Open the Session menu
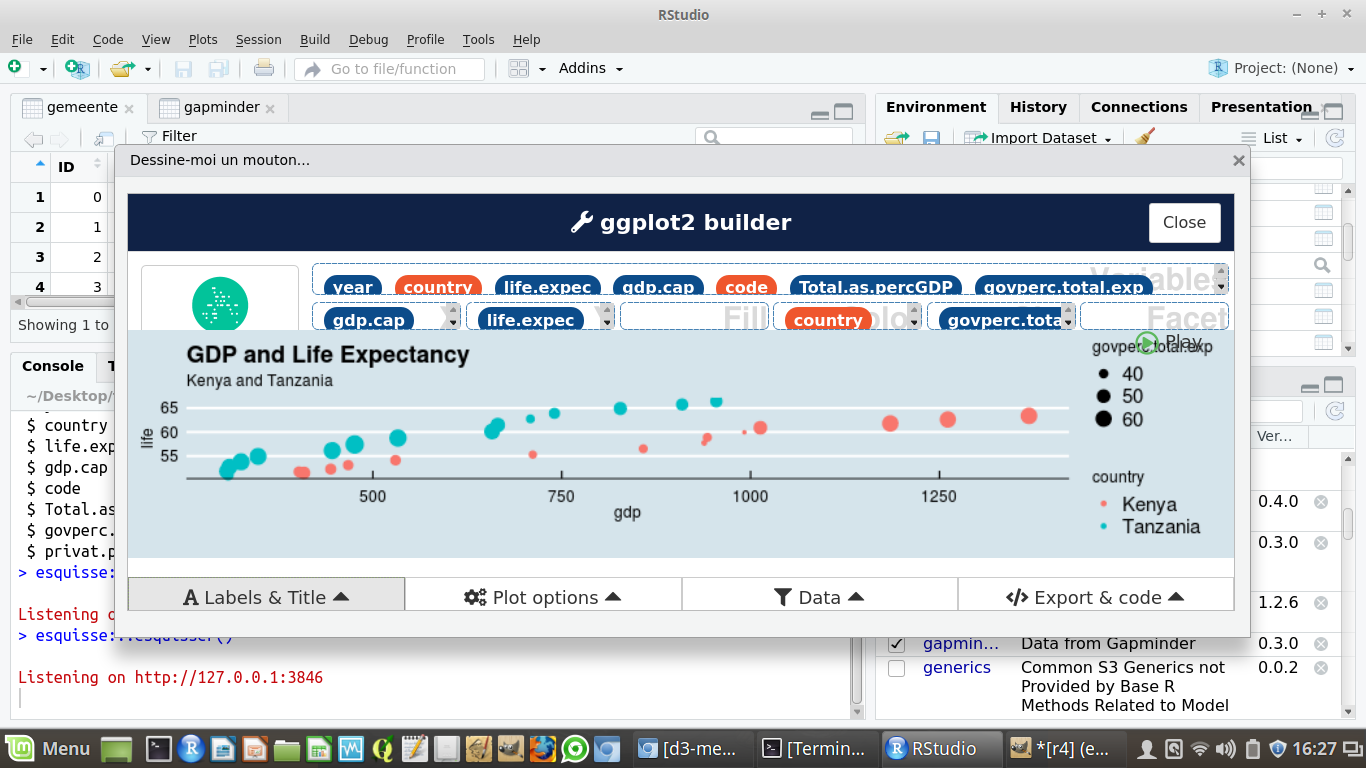 (x=258, y=40)
